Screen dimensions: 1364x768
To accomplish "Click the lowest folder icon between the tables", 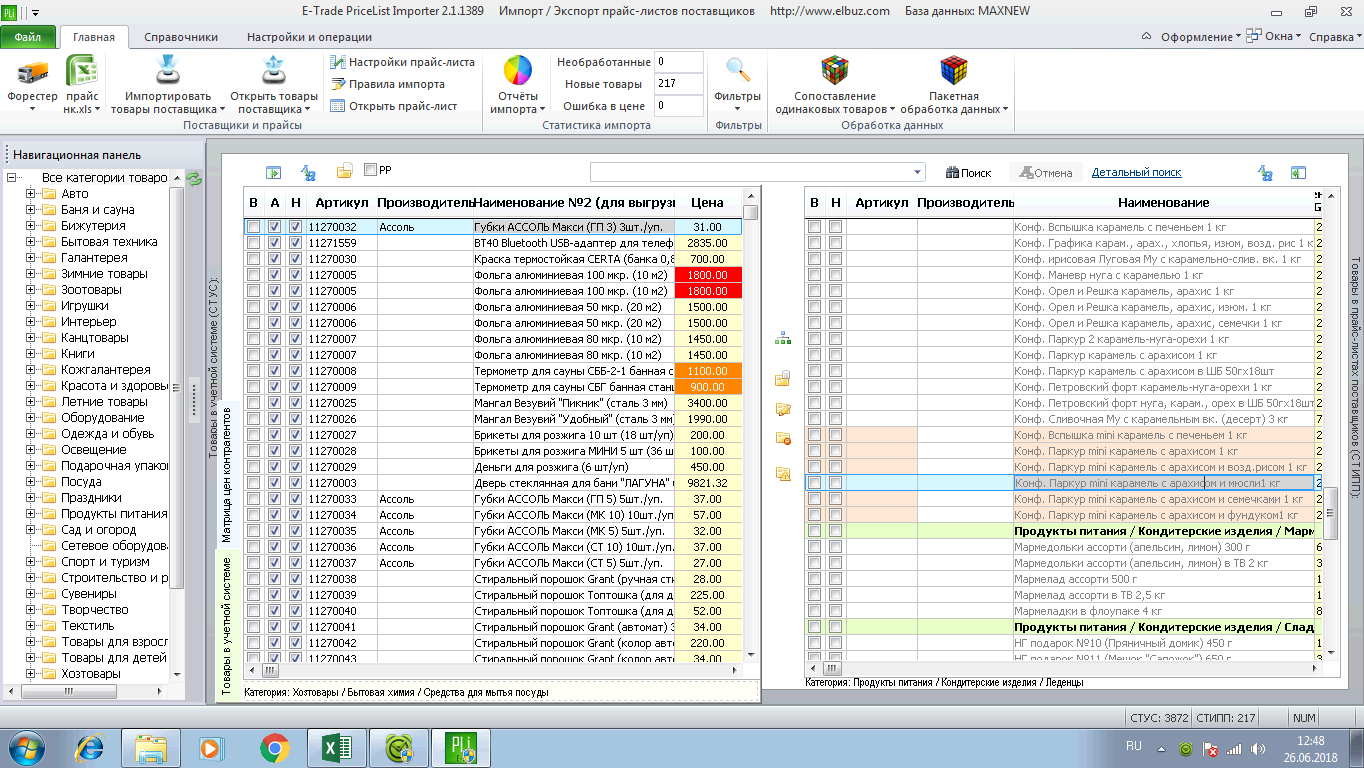I will 783,474.
